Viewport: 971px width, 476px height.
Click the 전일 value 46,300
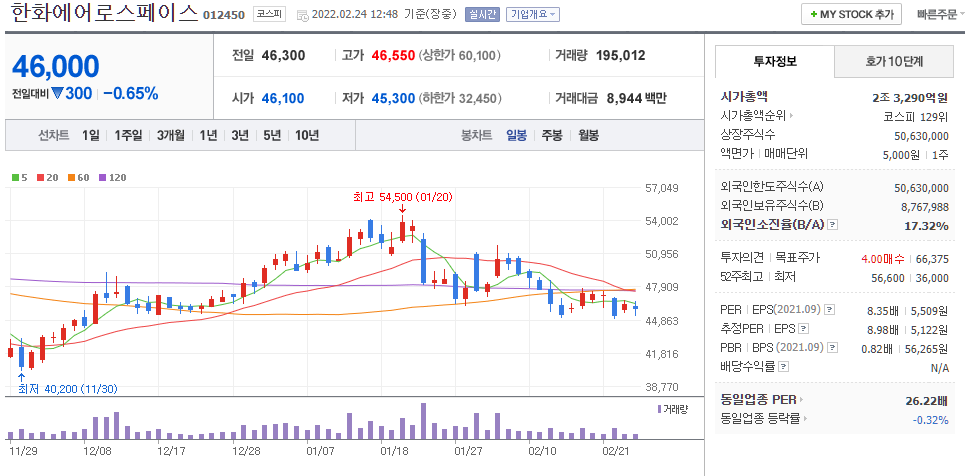coord(284,56)
